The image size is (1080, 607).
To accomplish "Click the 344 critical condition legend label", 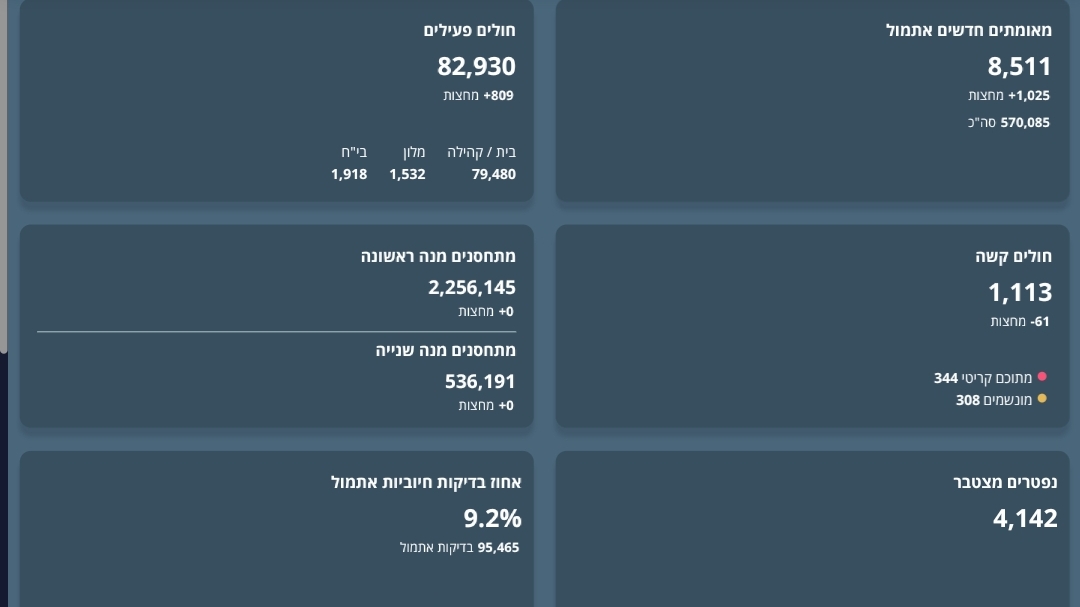I will 983,378.
